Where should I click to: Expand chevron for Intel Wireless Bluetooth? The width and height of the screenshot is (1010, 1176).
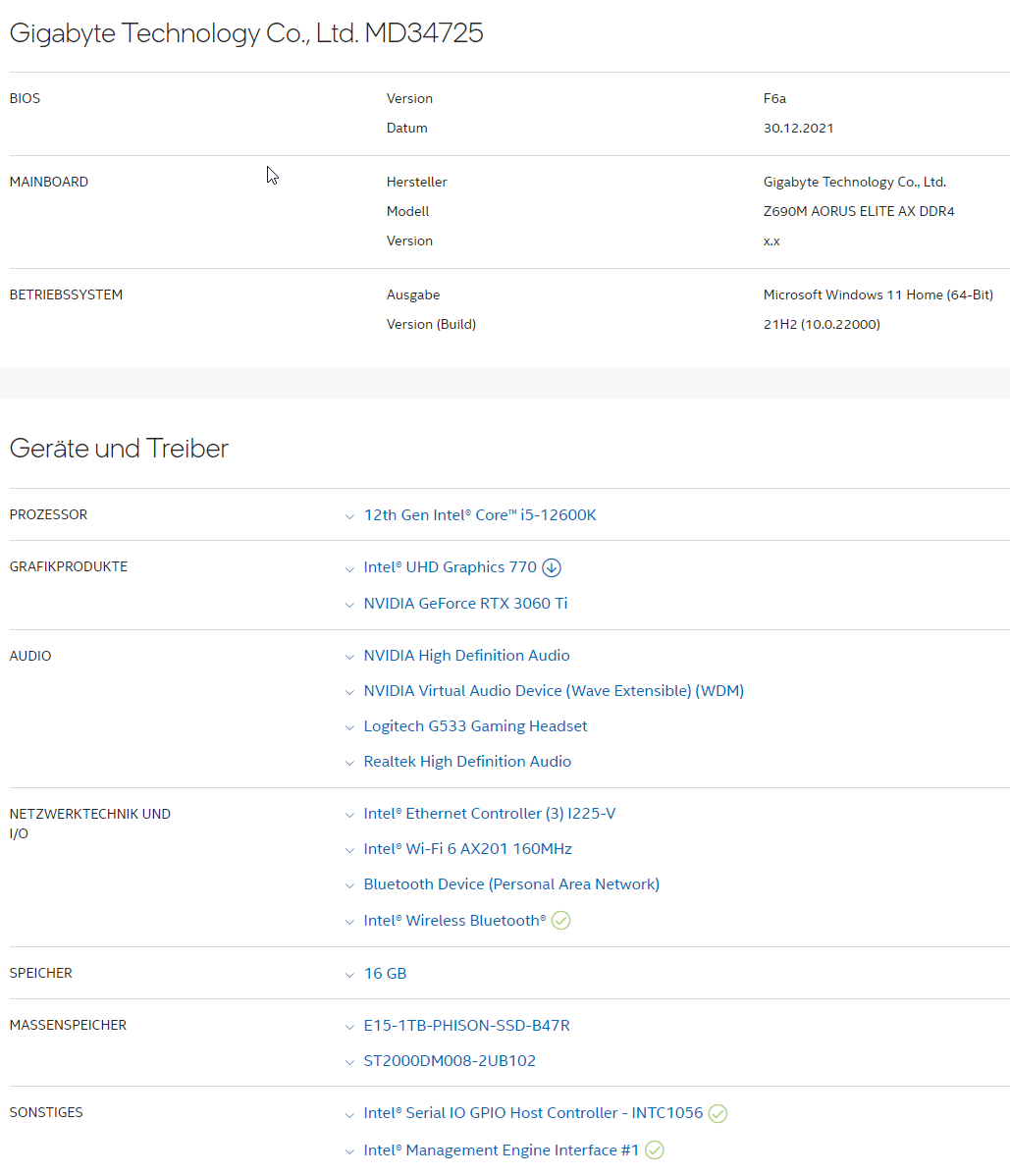pos(349,922)
